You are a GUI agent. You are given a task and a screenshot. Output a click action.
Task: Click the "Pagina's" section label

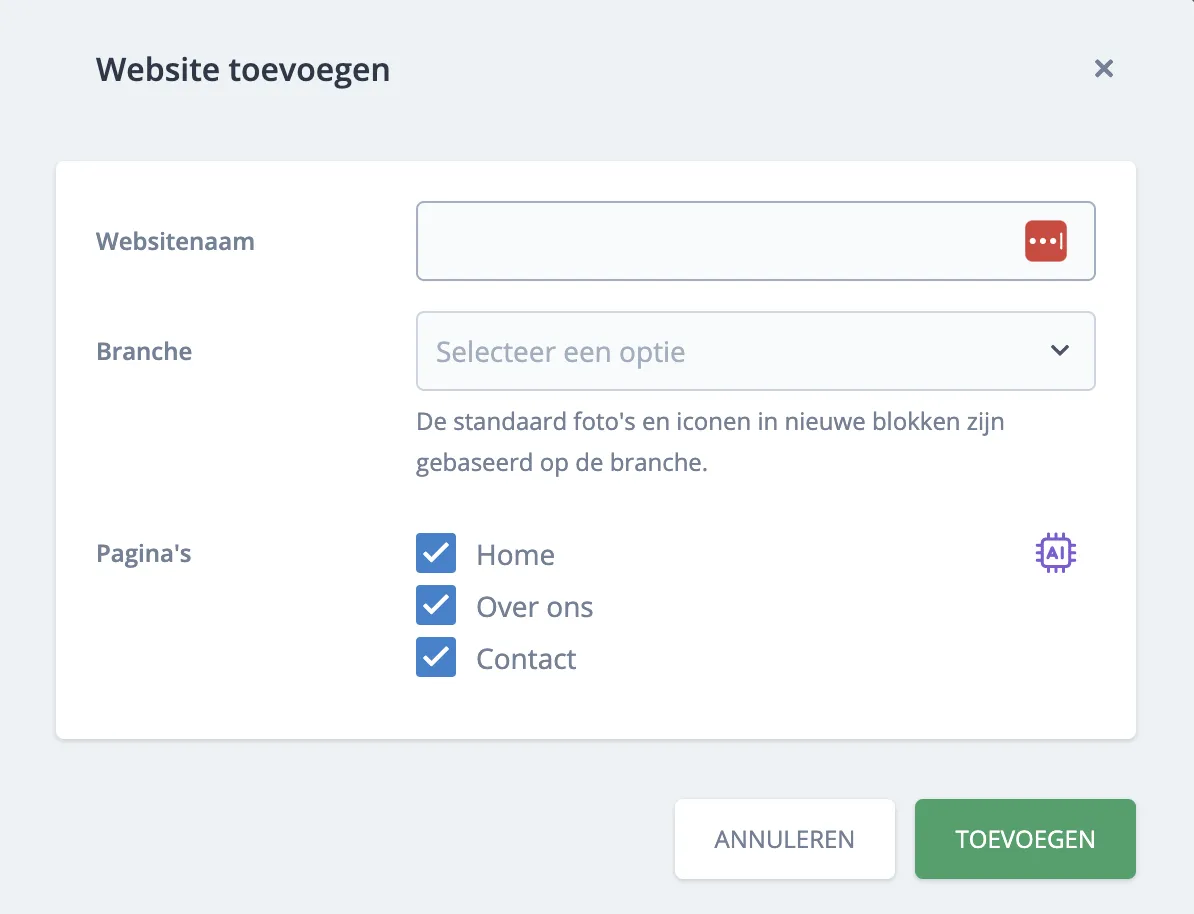point(143,552)
